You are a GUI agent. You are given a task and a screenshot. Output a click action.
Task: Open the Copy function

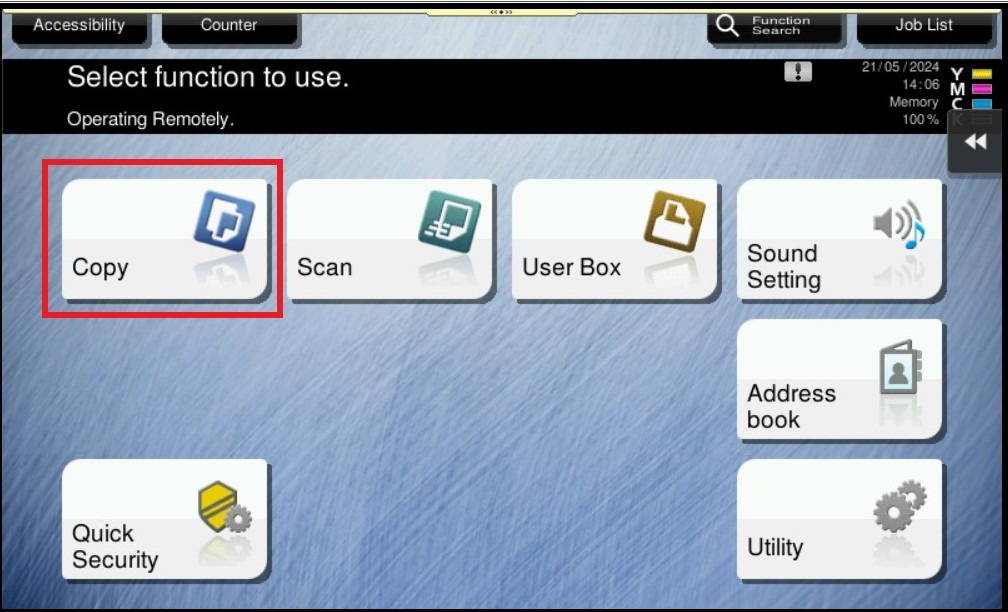pos(165,240)
